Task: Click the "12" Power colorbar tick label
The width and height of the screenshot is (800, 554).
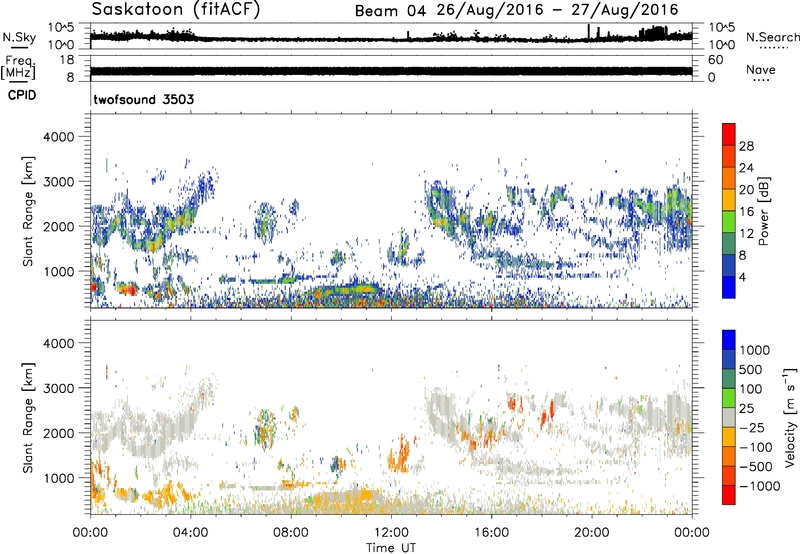Action: tap(746, 234)
